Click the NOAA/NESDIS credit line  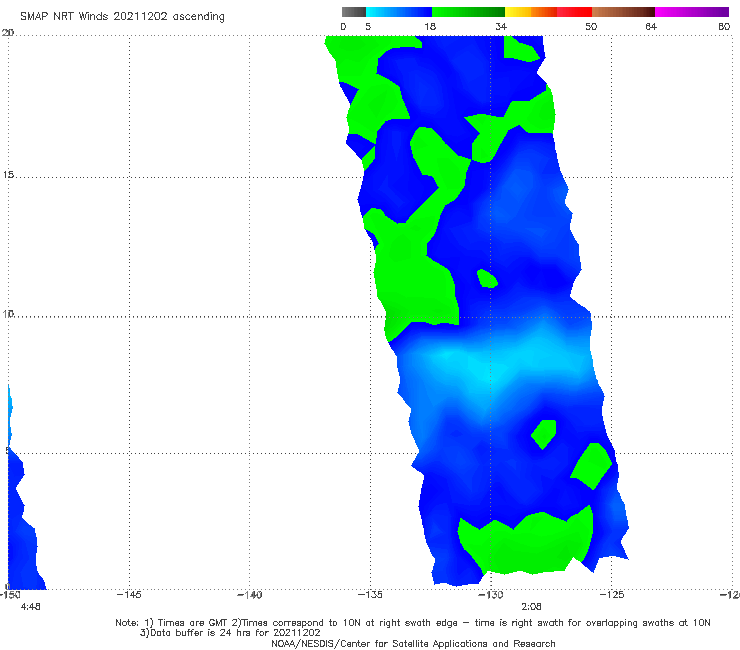pos(413,644)
